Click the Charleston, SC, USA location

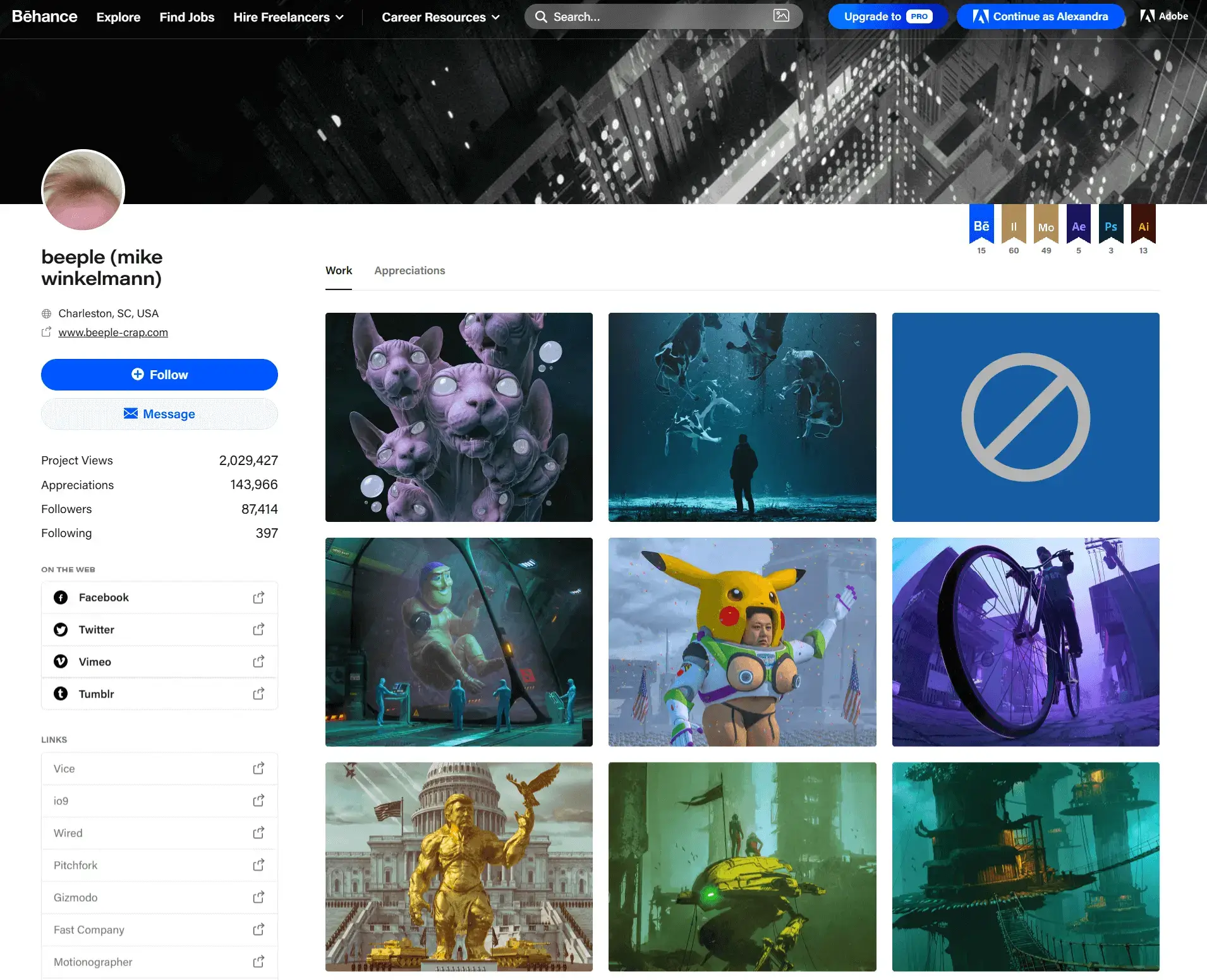click(x=109, y=313)
